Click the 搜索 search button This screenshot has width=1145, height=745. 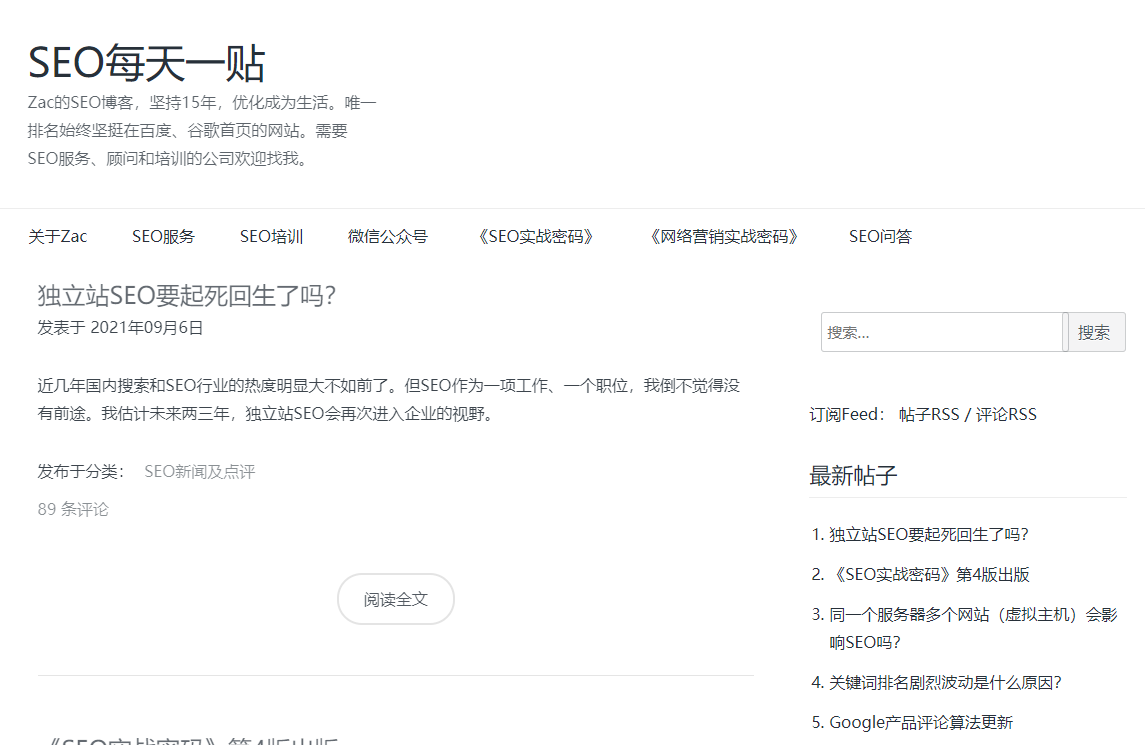point(1095,331)
